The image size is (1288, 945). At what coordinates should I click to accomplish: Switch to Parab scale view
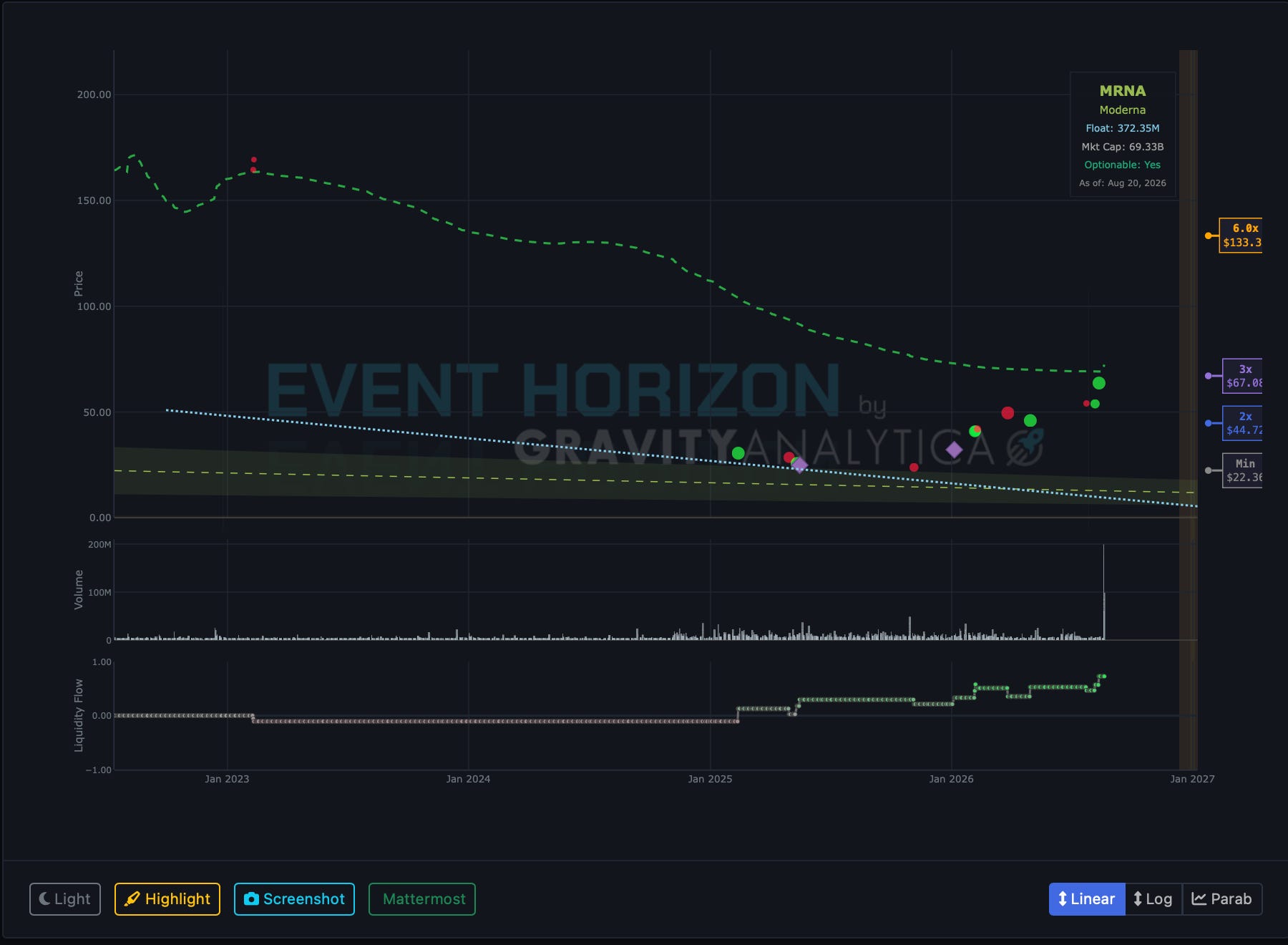1222,898
